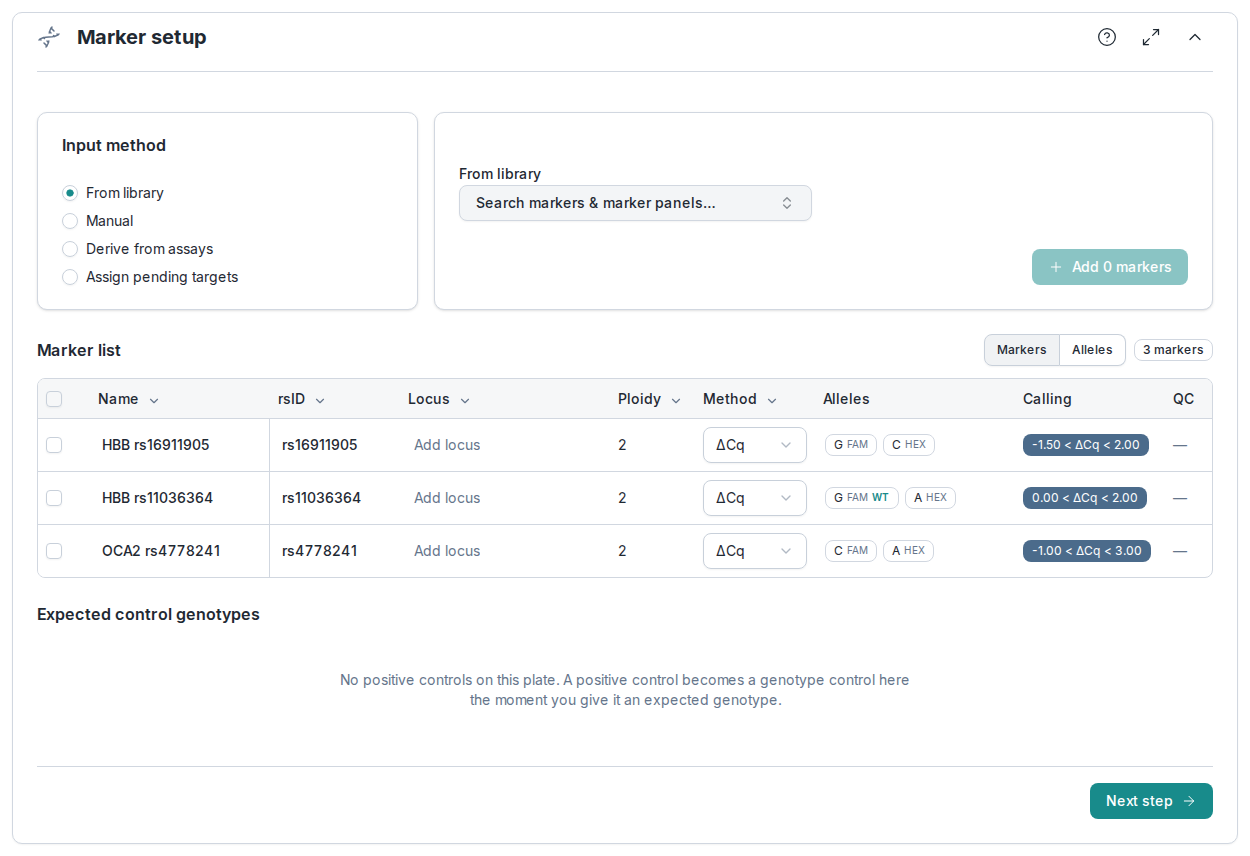Screen dimensions: 1250x856
Task: Click the -1.00 < ΔCq < 3.00 calling badge
Action: [1087, 551]
